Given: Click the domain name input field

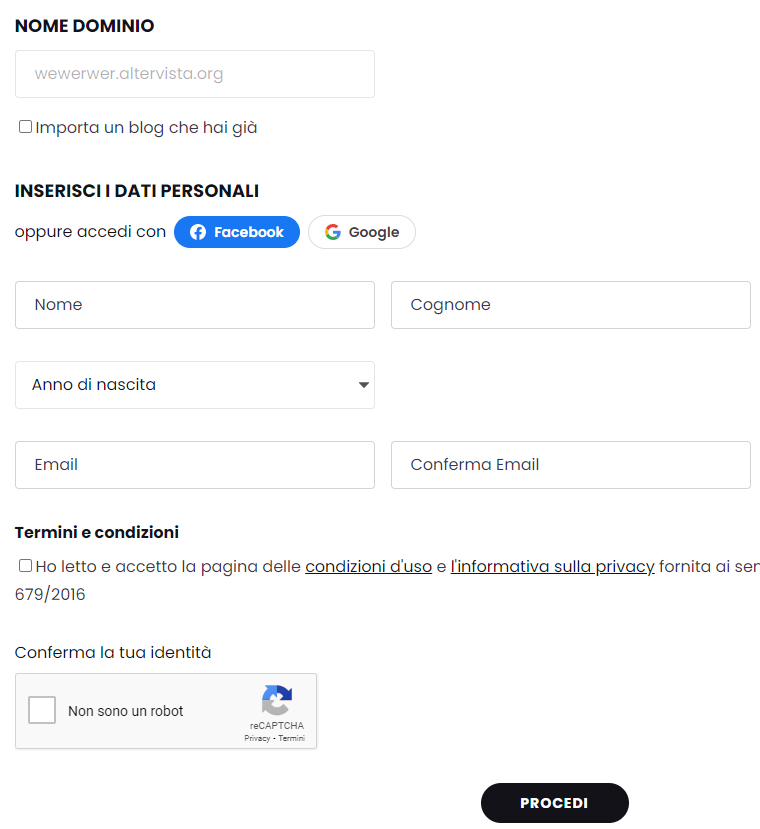Looking at the screenshot, I should click(x=195, y=74).
